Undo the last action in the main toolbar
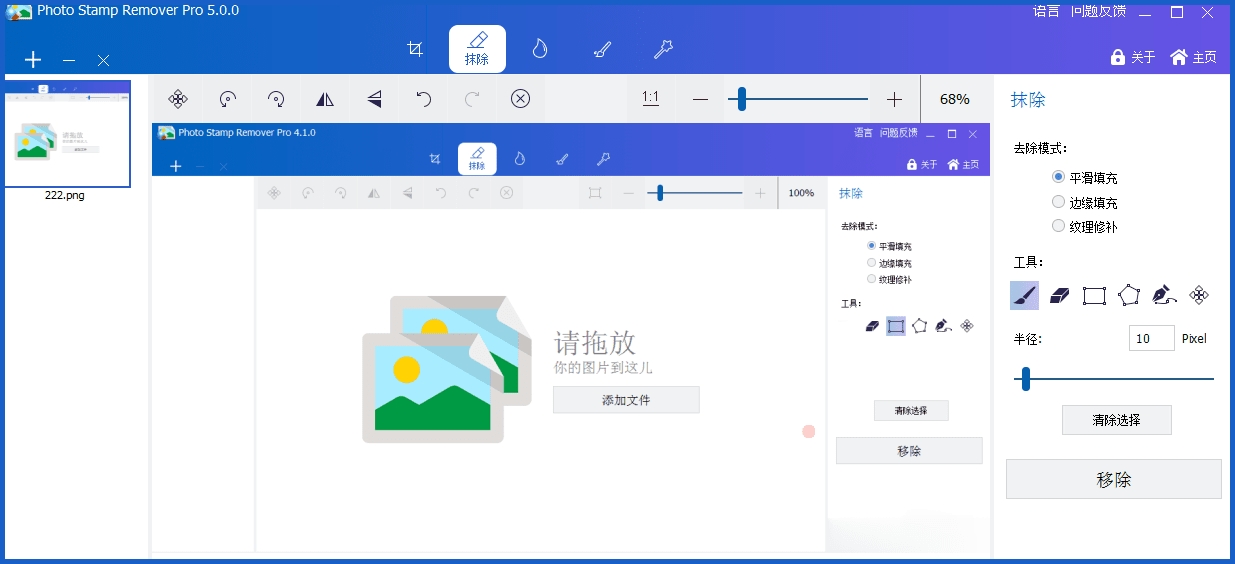The height and width of the screenshot is (564, 1235). (423, 98)
